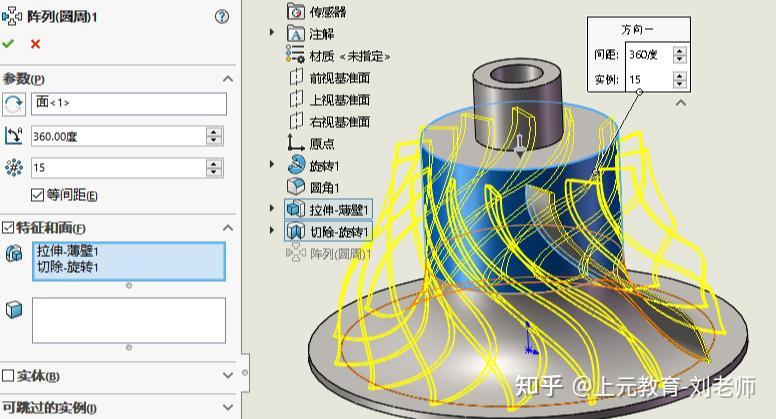
Task: Click the 方向一 callout handle circle
Action: (x=639, y=92)
